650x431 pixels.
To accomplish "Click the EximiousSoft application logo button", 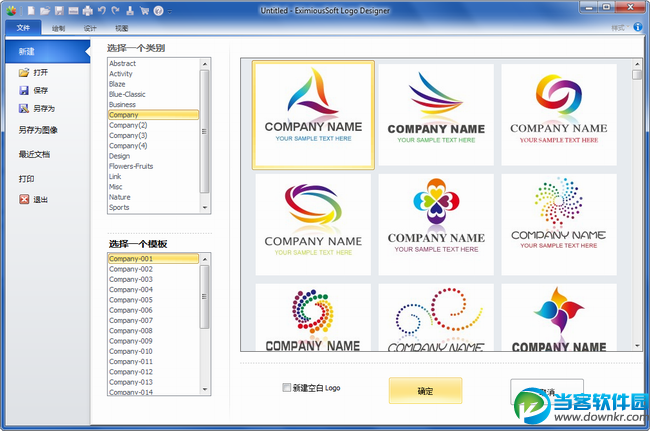I will coord(11,11).
